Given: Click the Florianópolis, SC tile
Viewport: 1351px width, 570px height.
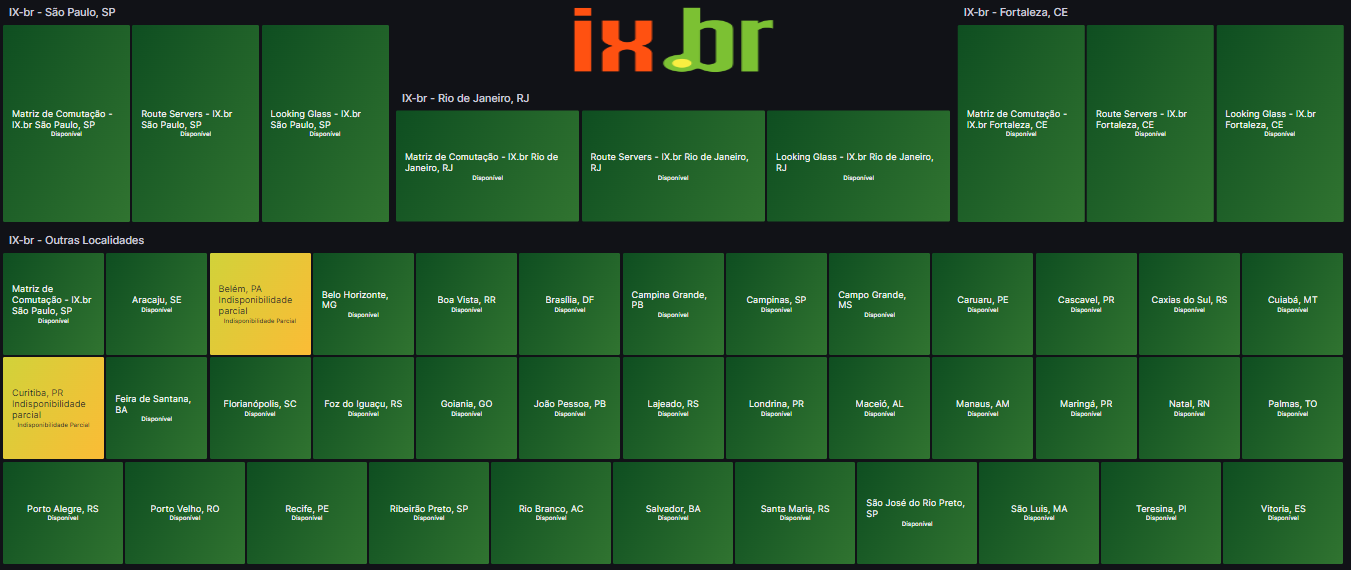Looking at the screenshot, I should (x=260, y=408).
